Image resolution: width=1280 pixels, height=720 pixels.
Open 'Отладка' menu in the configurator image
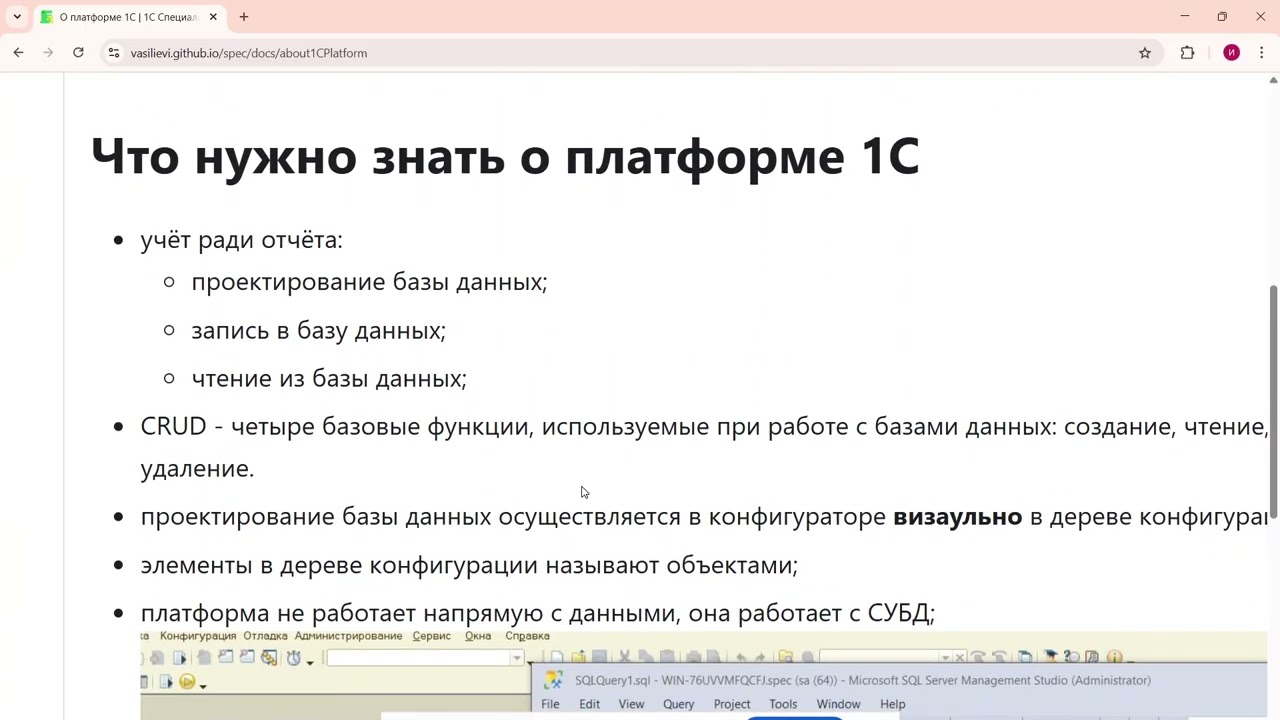[265, 636]
